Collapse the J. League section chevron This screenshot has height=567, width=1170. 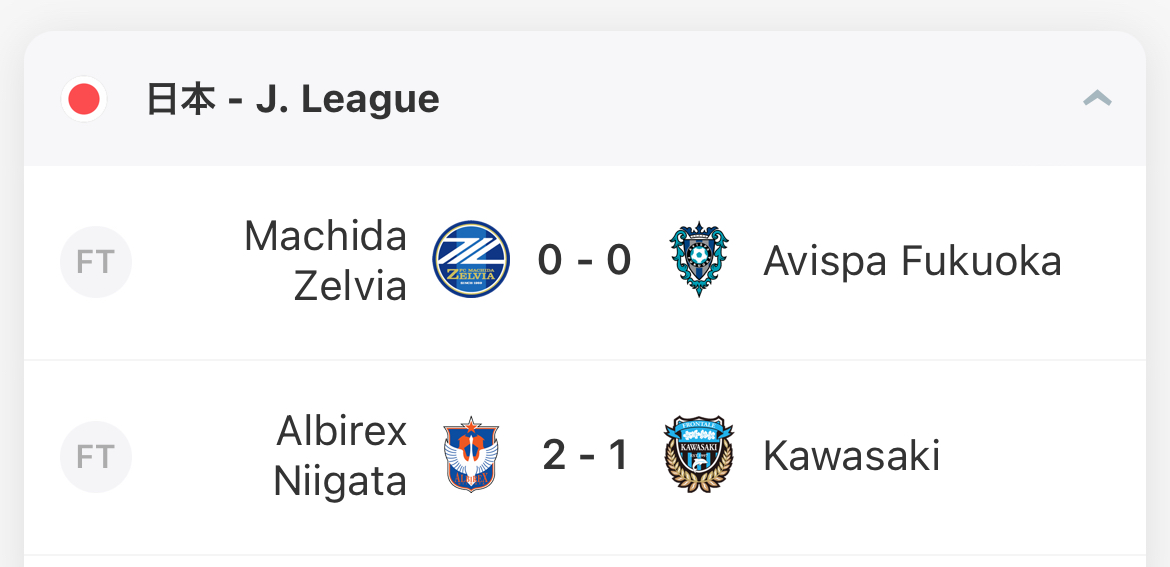tap(1097, 98)
